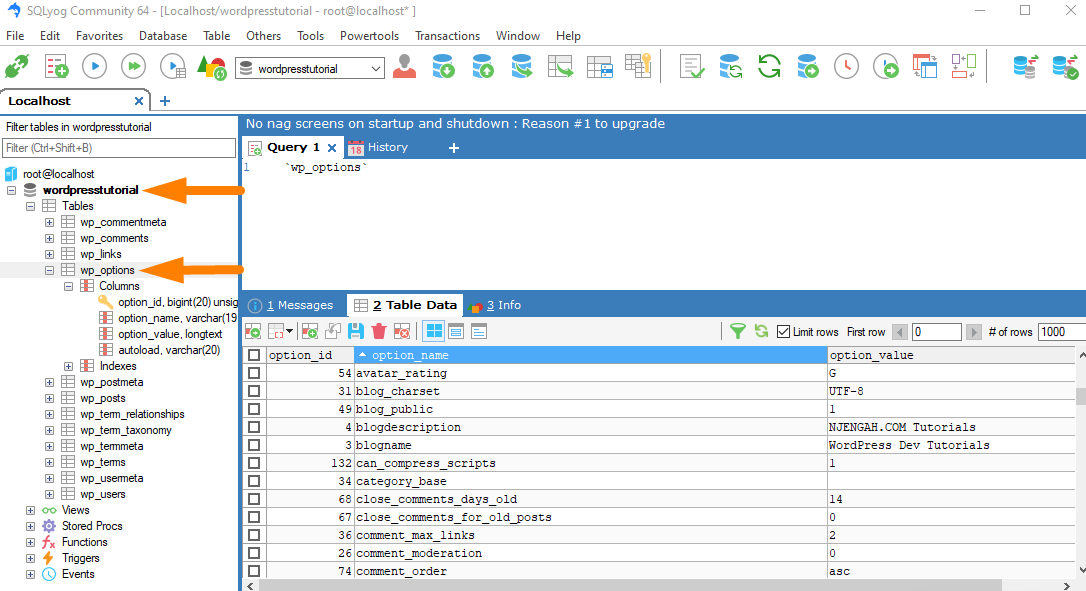Screen dimensions: 1086x591
Task: Switch to the 3 Info tab
Action: tap(495, 305)
